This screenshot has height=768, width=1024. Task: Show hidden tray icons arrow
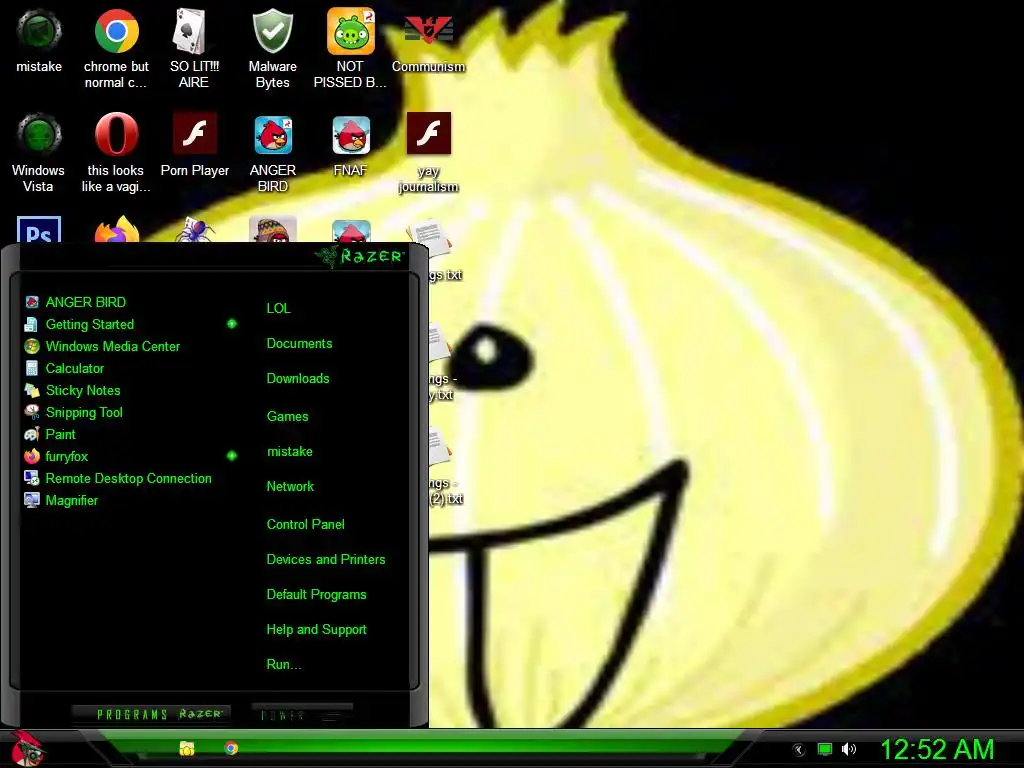coord(799,750)
